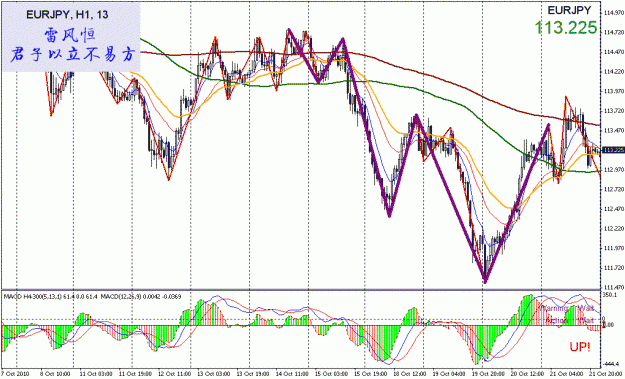Click the 'Action: Wait' indicator text
Image resolution: width=625 pixels, height=379 pixels.
click(x=570, y=320)
